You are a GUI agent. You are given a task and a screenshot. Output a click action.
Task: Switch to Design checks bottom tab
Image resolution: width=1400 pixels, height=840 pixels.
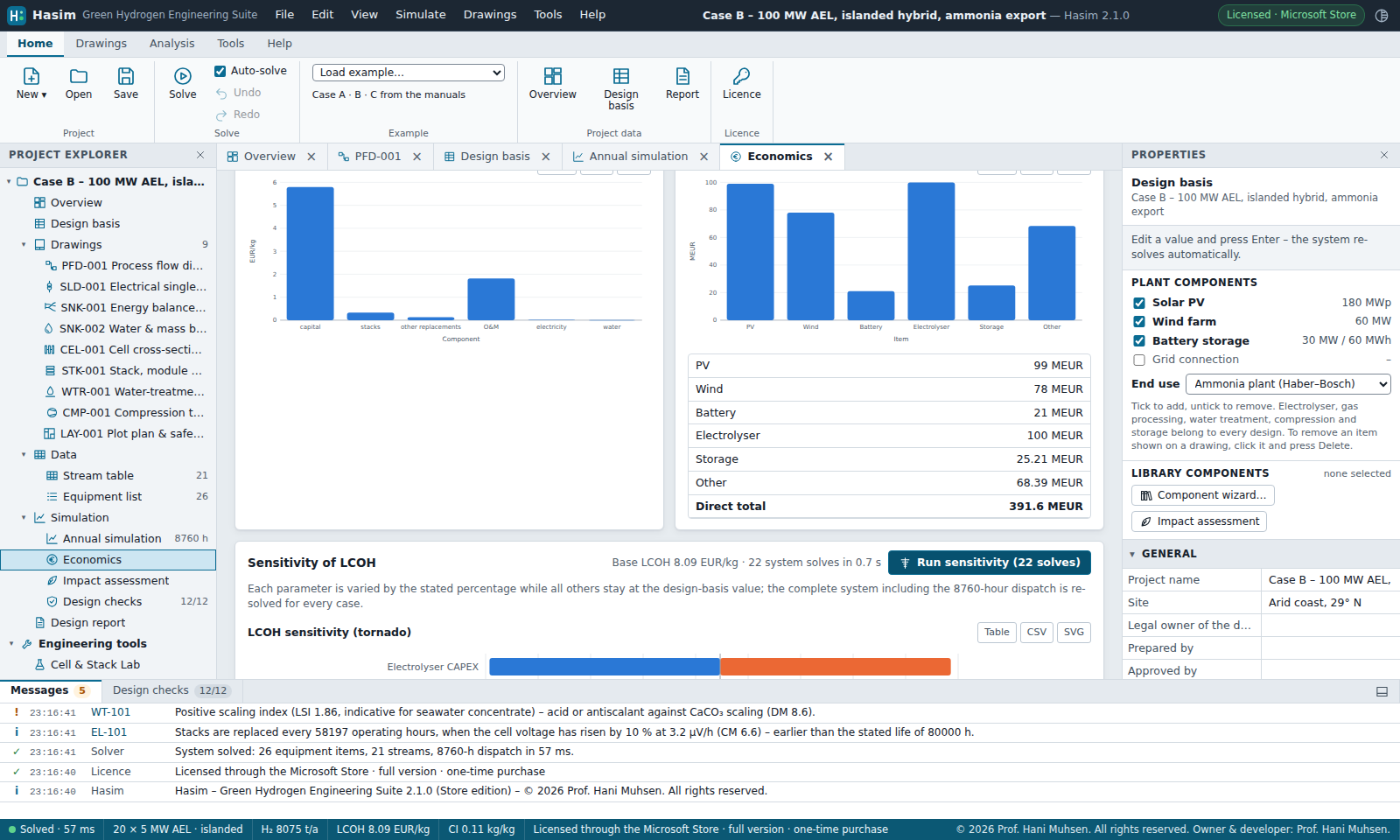(171, 690)
